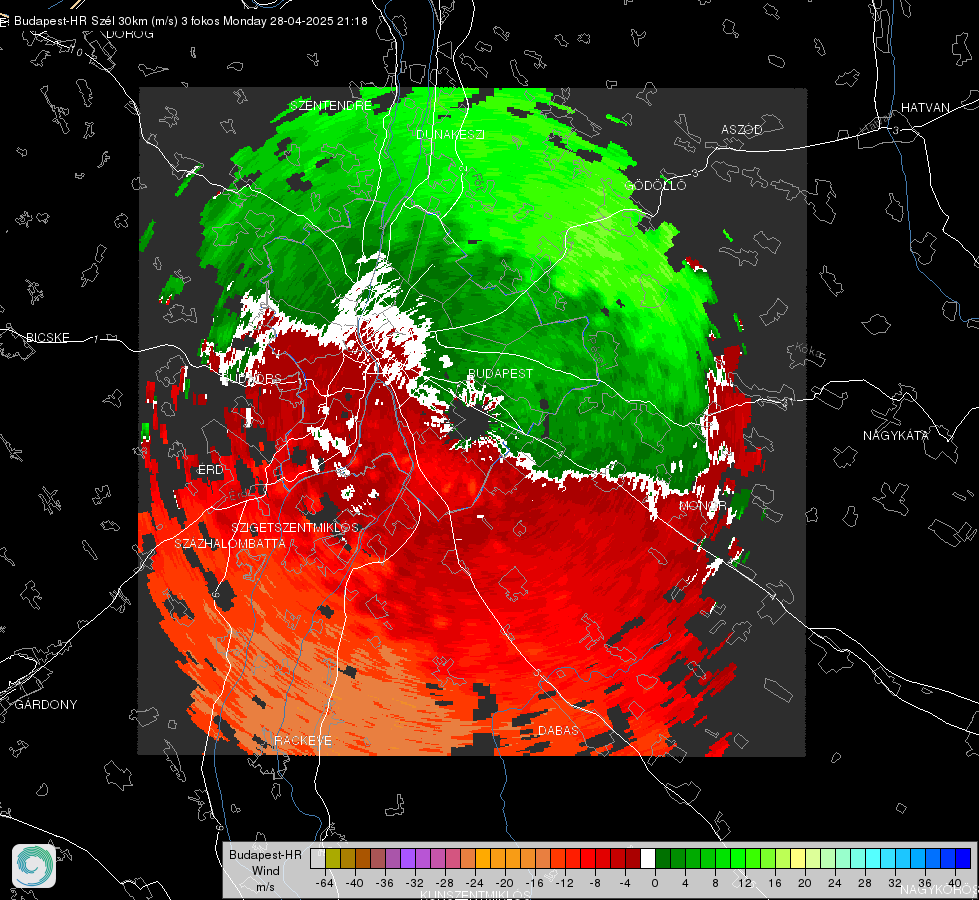Screen dimensions: 979x900
Task: Click the legend value 24
Action: (835, 884)
